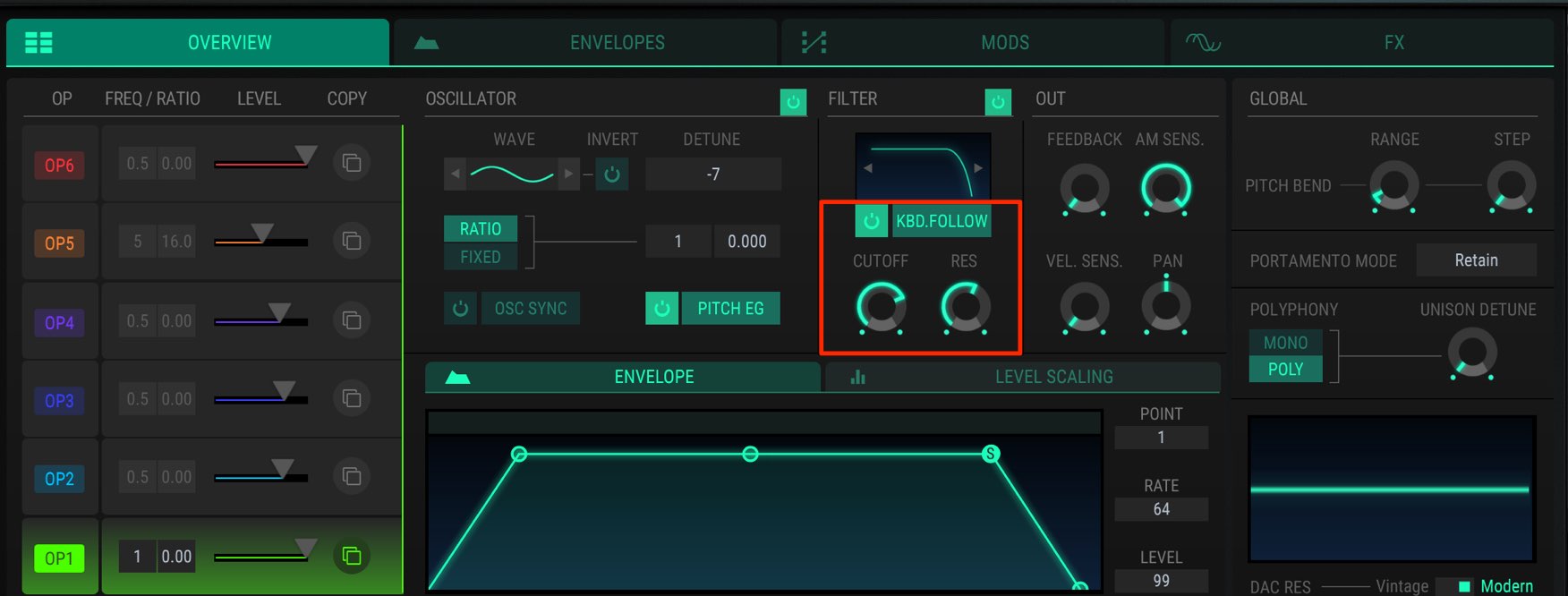Click the copy icon for OP1
Image resolution: width=1568 pixels, height=596 pixels.
click(352, 556)
